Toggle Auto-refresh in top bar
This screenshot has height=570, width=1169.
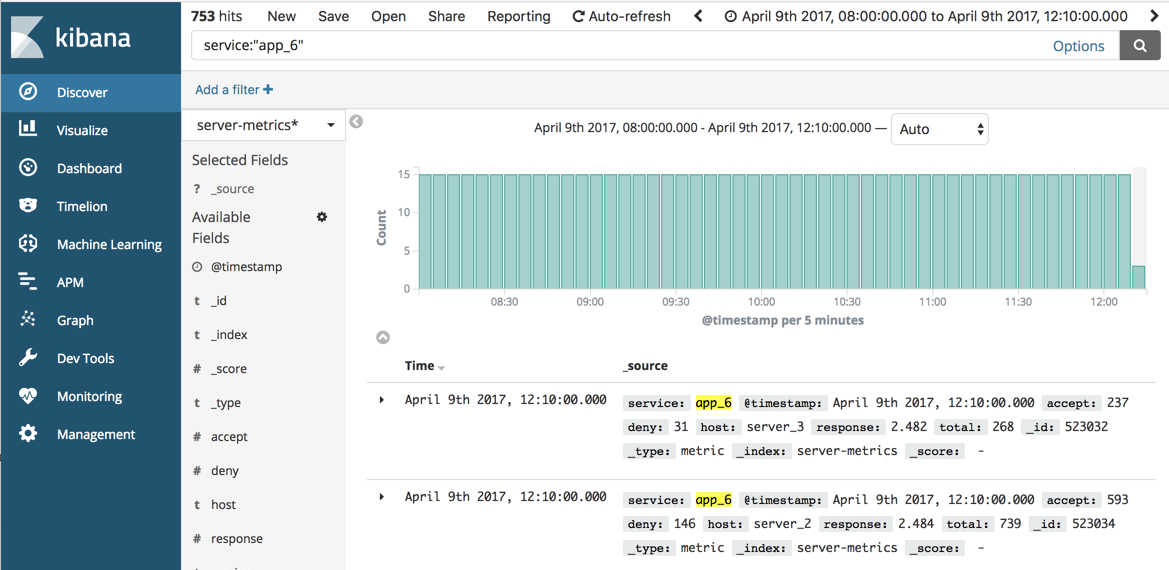pos(621,16)
